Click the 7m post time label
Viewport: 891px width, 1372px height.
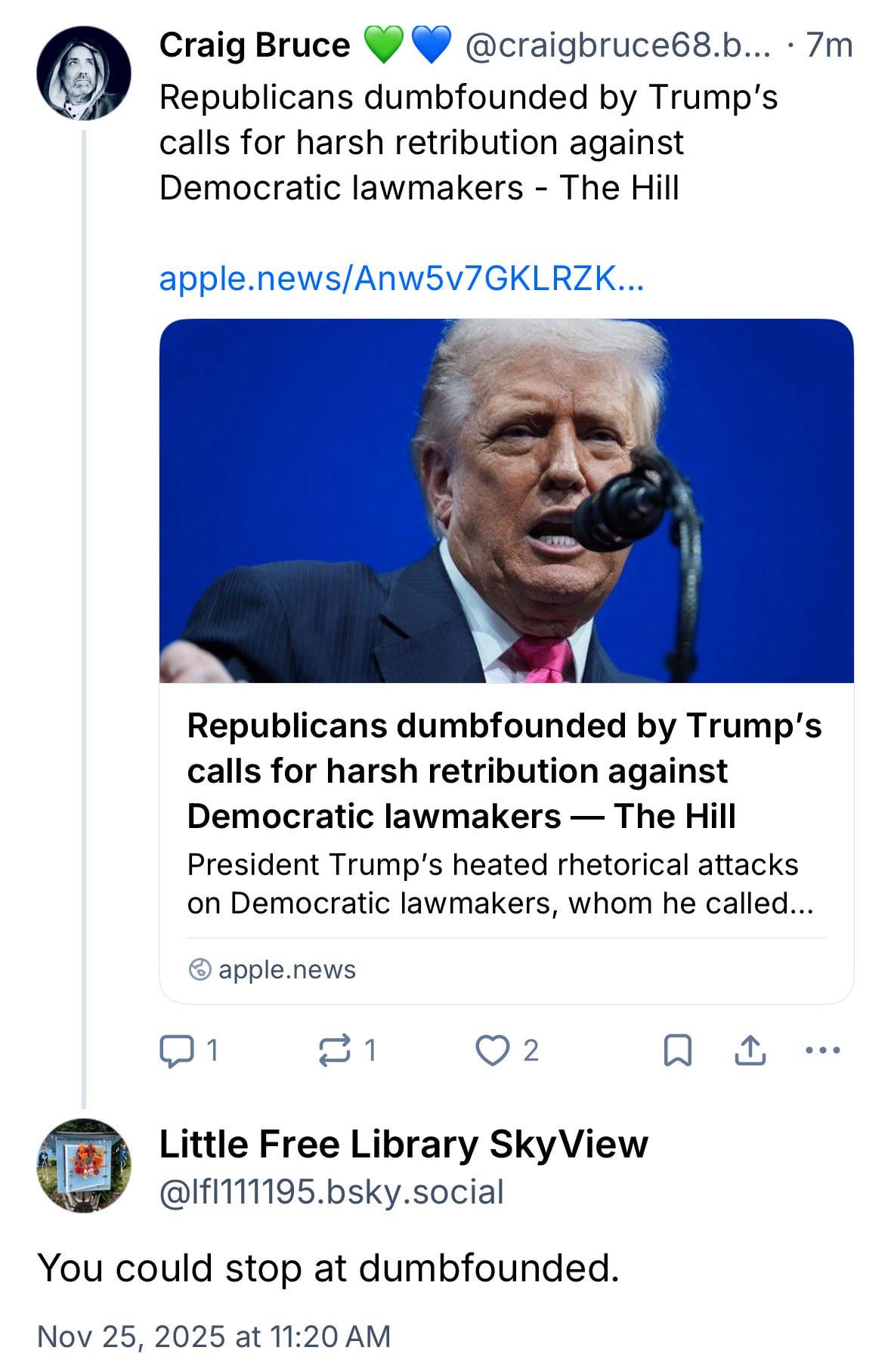(x=830, y=45)
